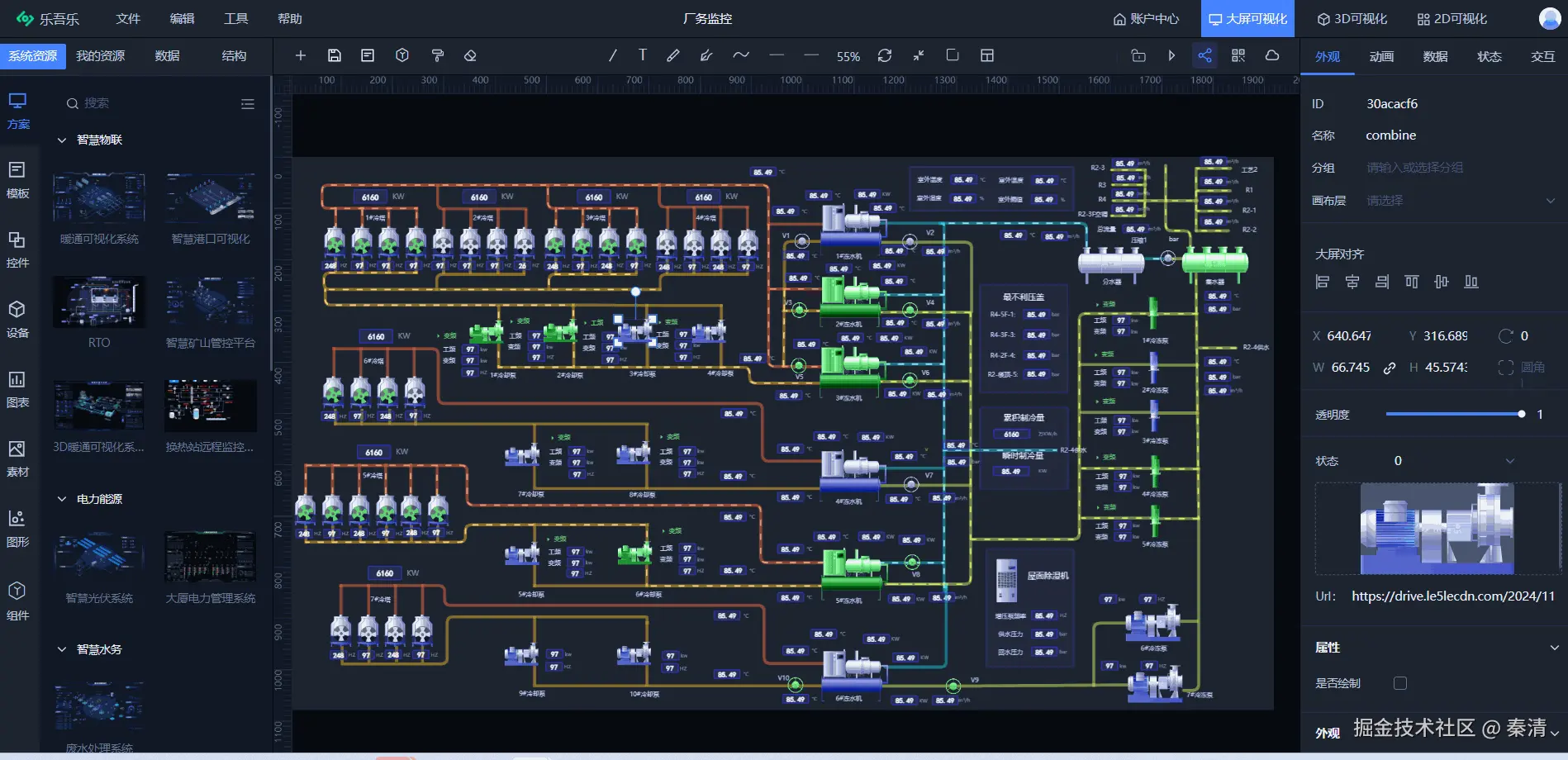The image size is (1568, 760).
Task: Click the 透明度 slider handle
Action: point(1521,414)
